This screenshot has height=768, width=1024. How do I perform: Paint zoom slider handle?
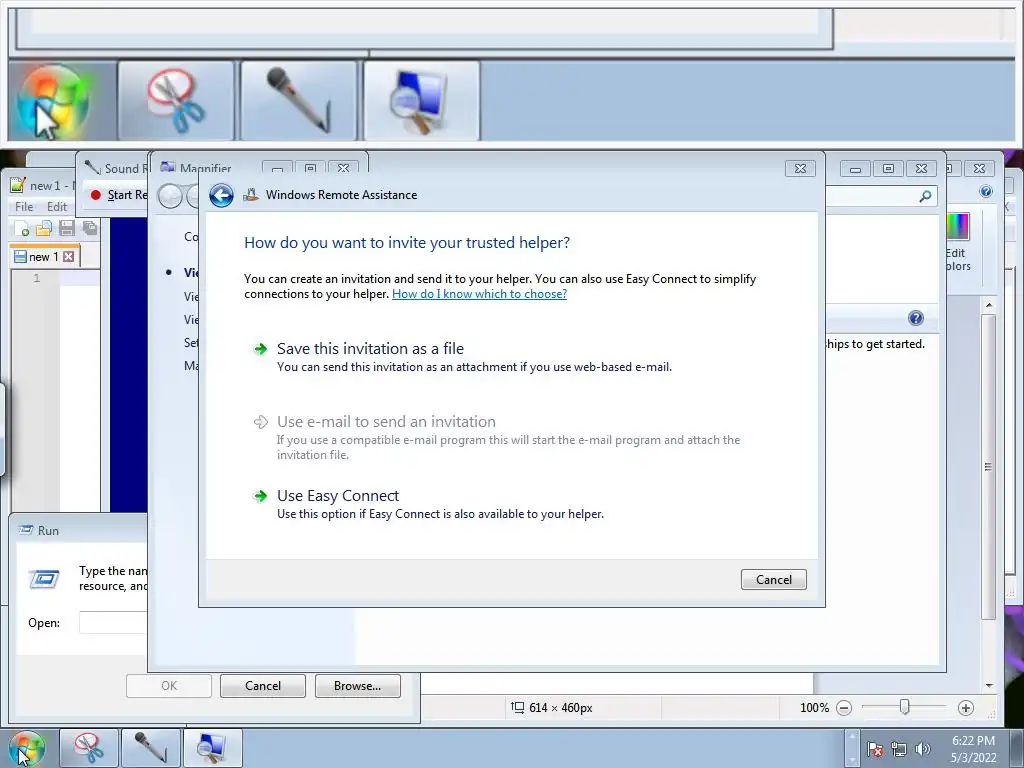904,707
